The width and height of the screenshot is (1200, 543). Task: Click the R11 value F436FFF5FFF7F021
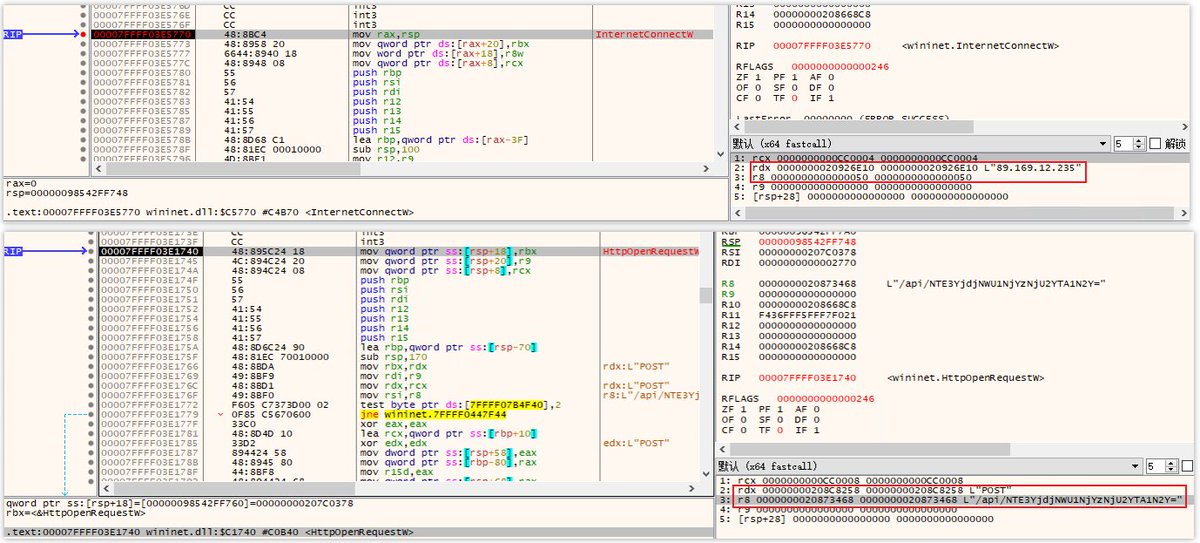[x=808, y=315]
